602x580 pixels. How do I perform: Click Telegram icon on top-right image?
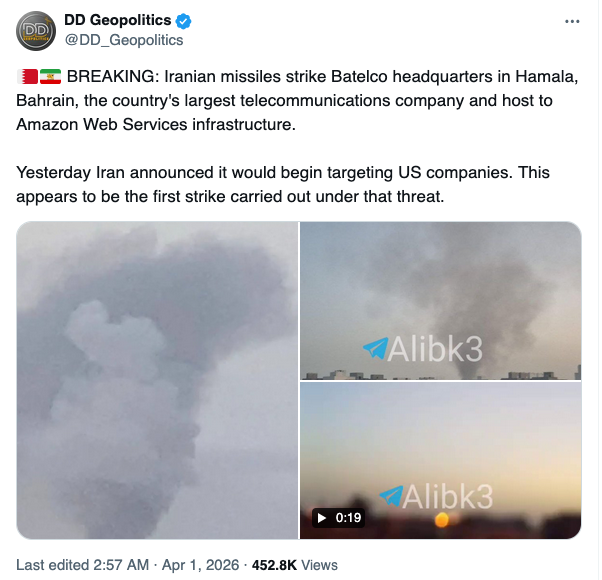[375, 348]
